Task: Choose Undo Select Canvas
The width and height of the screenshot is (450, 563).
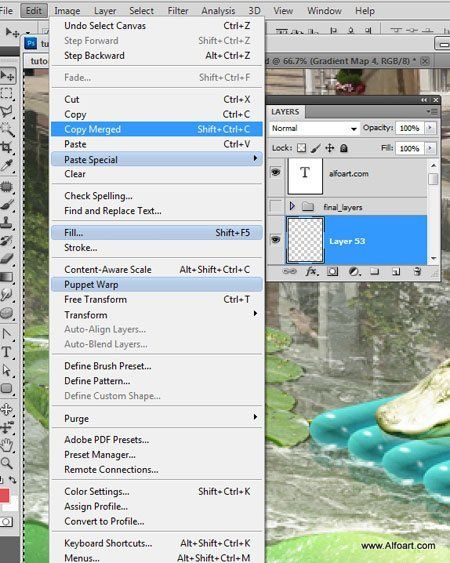Action: (x=157, y=25)
